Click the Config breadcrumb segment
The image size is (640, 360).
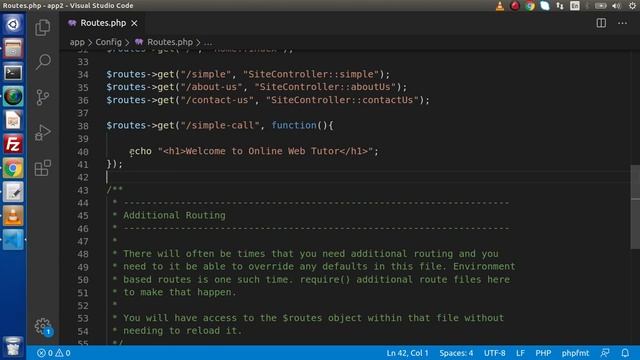[108, 42]
